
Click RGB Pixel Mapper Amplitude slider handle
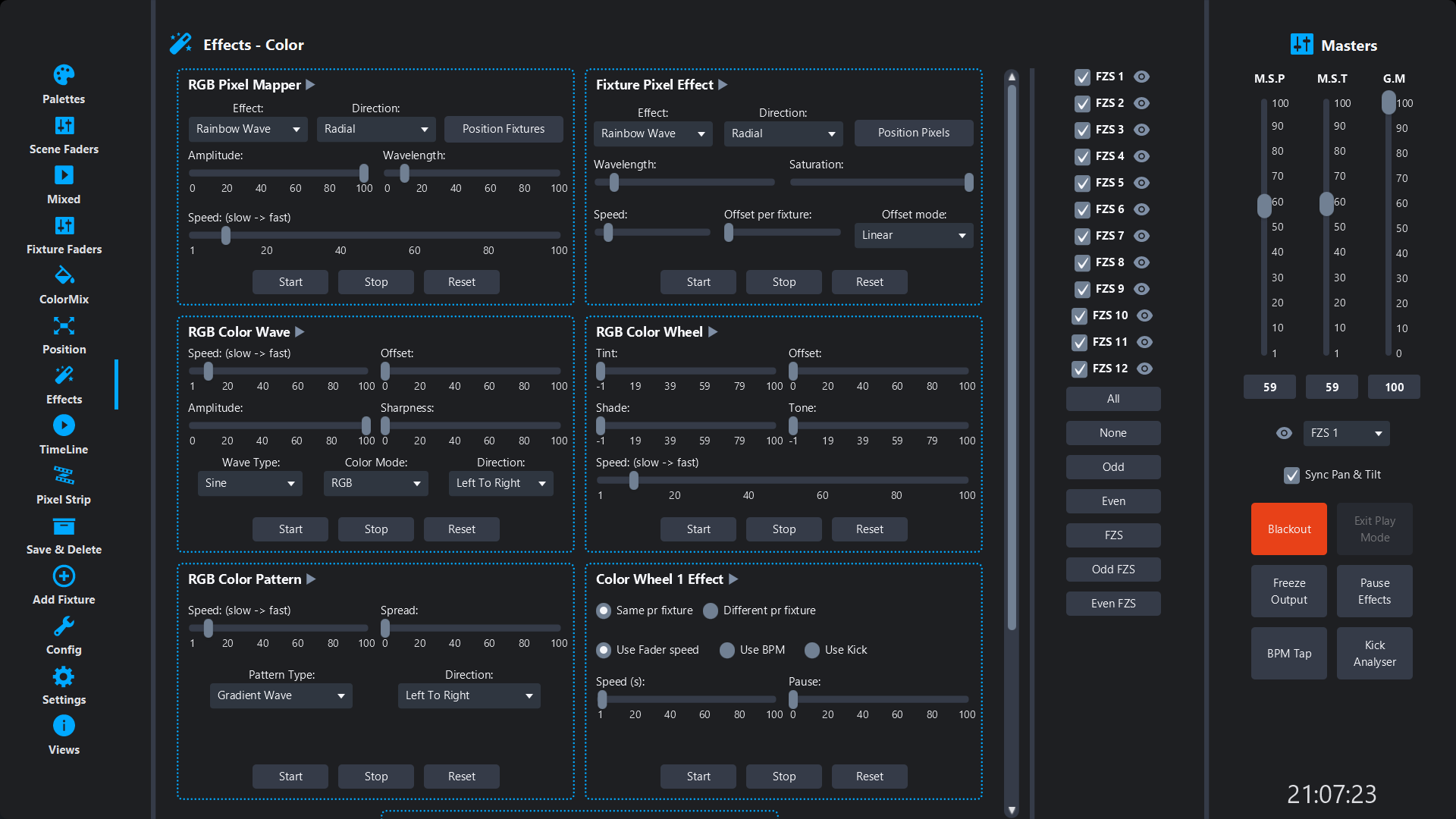tap(364, 174)
